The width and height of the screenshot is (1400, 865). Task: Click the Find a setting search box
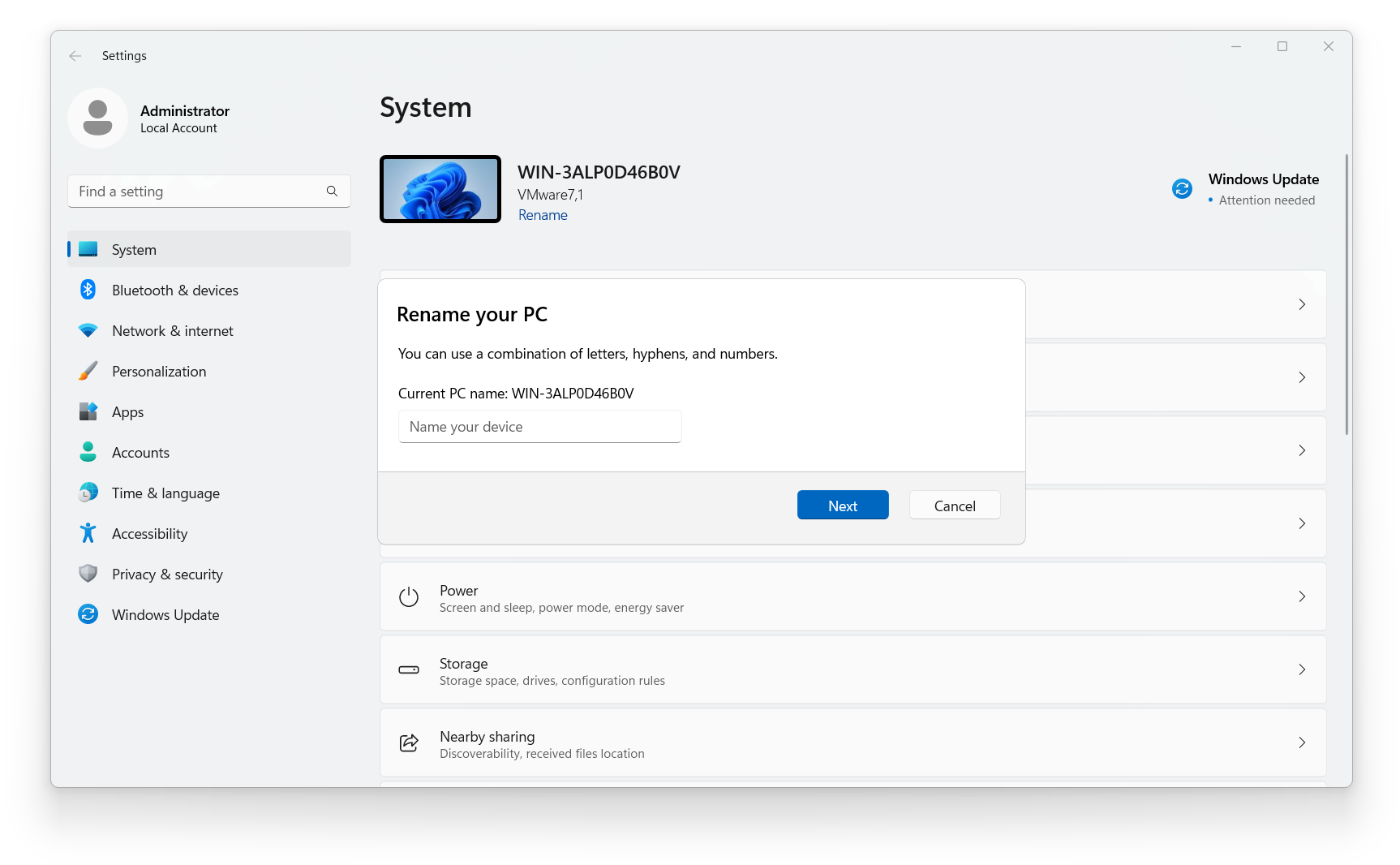click(209, 192)
